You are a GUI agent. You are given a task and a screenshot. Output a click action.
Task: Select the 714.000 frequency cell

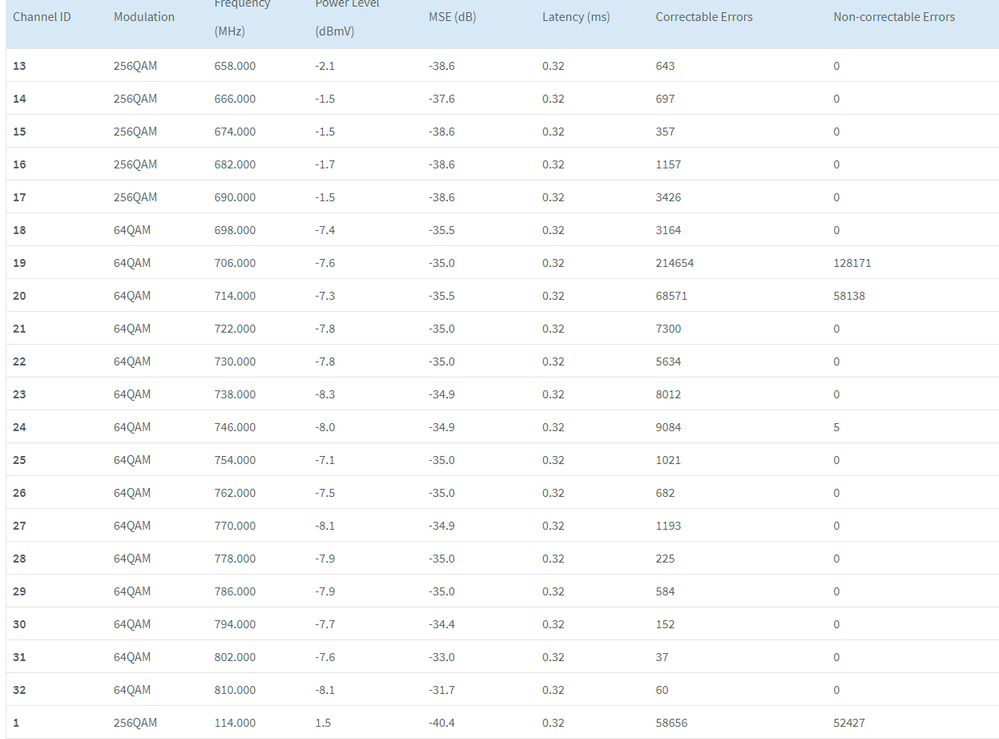(x=235, y=296)
